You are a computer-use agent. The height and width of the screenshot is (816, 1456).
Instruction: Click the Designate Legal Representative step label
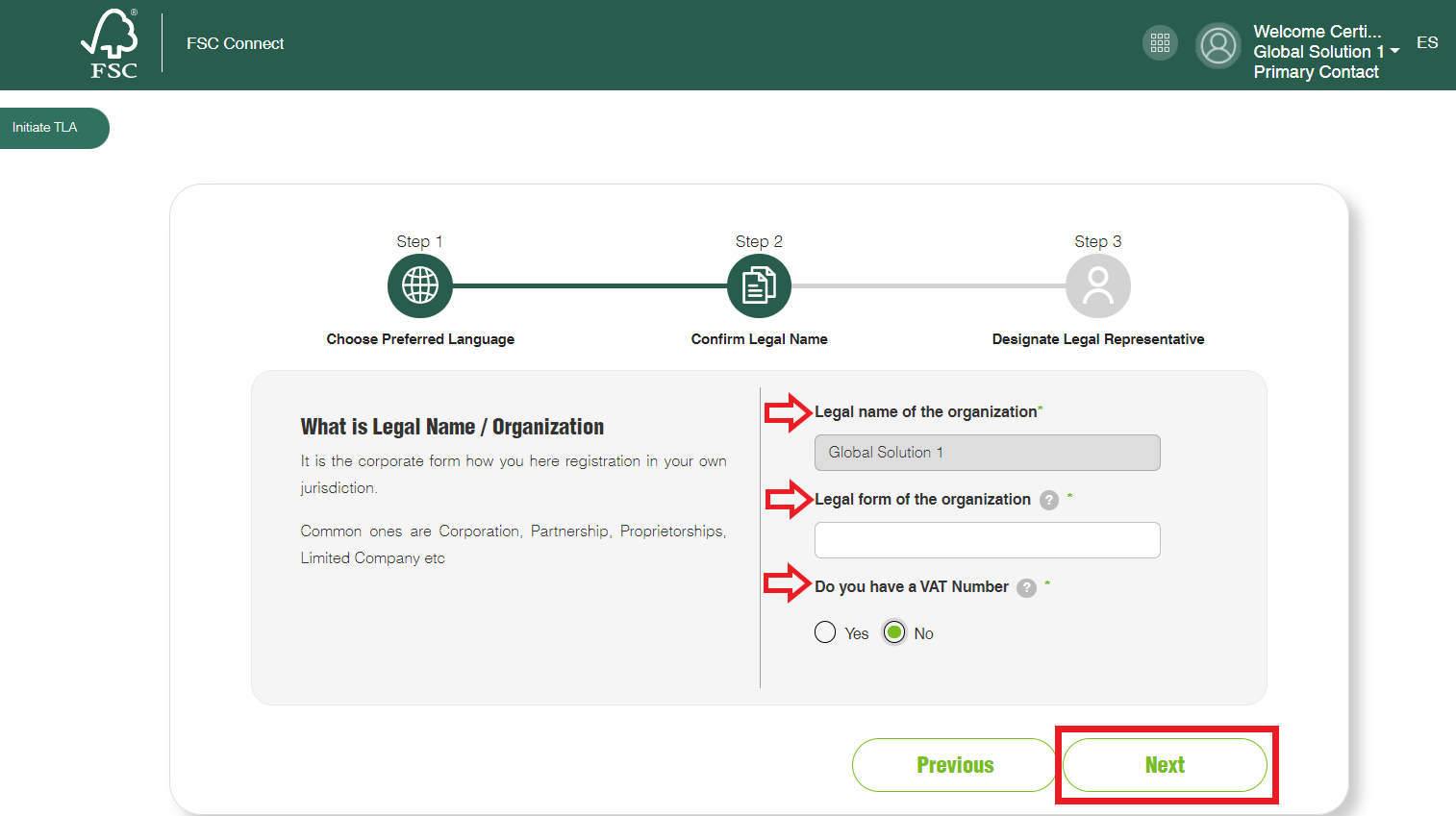[x=1097, y=339]
